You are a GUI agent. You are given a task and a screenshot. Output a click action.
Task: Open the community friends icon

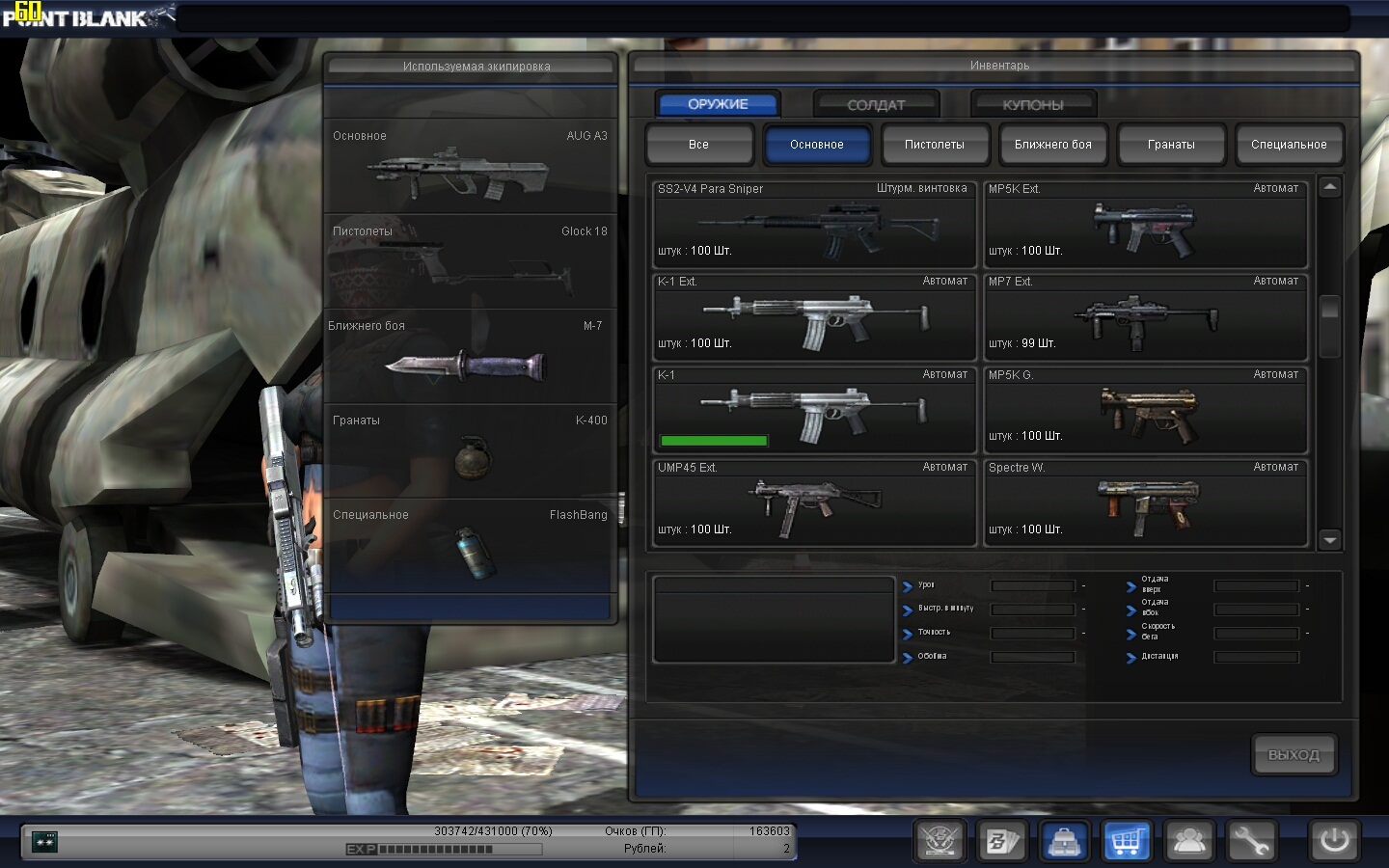tap(1188, 841)
